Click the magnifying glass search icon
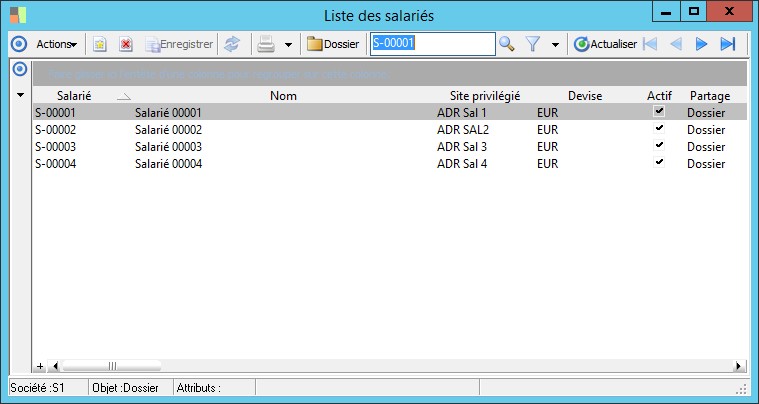The image size is (759, 404). tap(506, 45)
